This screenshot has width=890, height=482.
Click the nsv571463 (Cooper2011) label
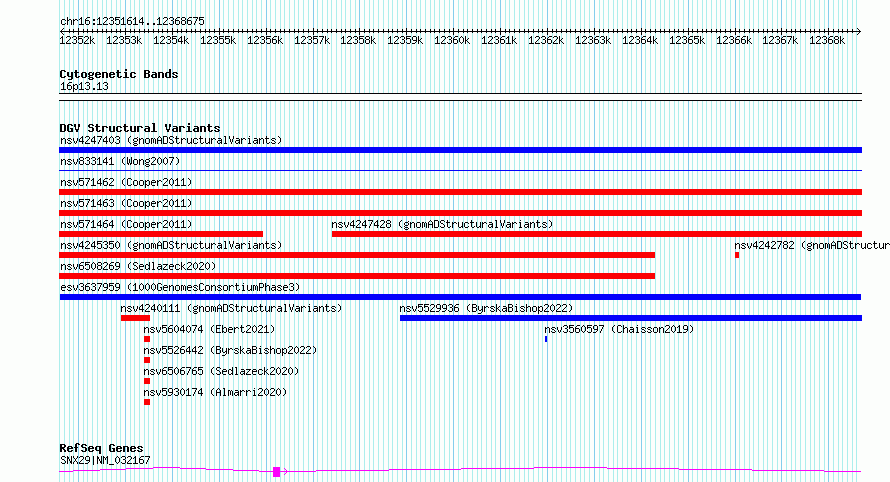pos(126,203)
